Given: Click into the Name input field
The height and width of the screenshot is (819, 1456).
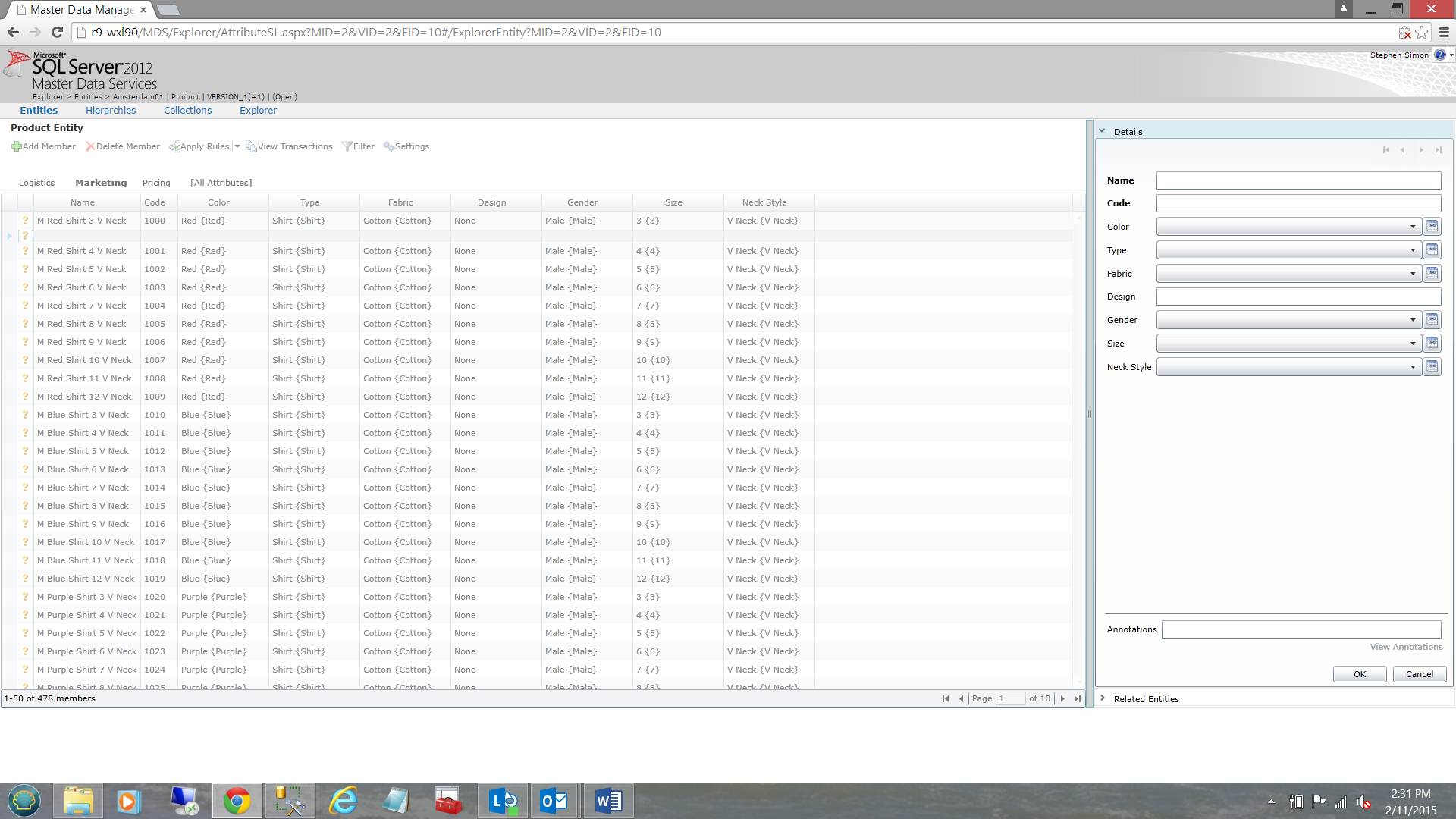Looking at the screenshot, I should (1298, 180).
